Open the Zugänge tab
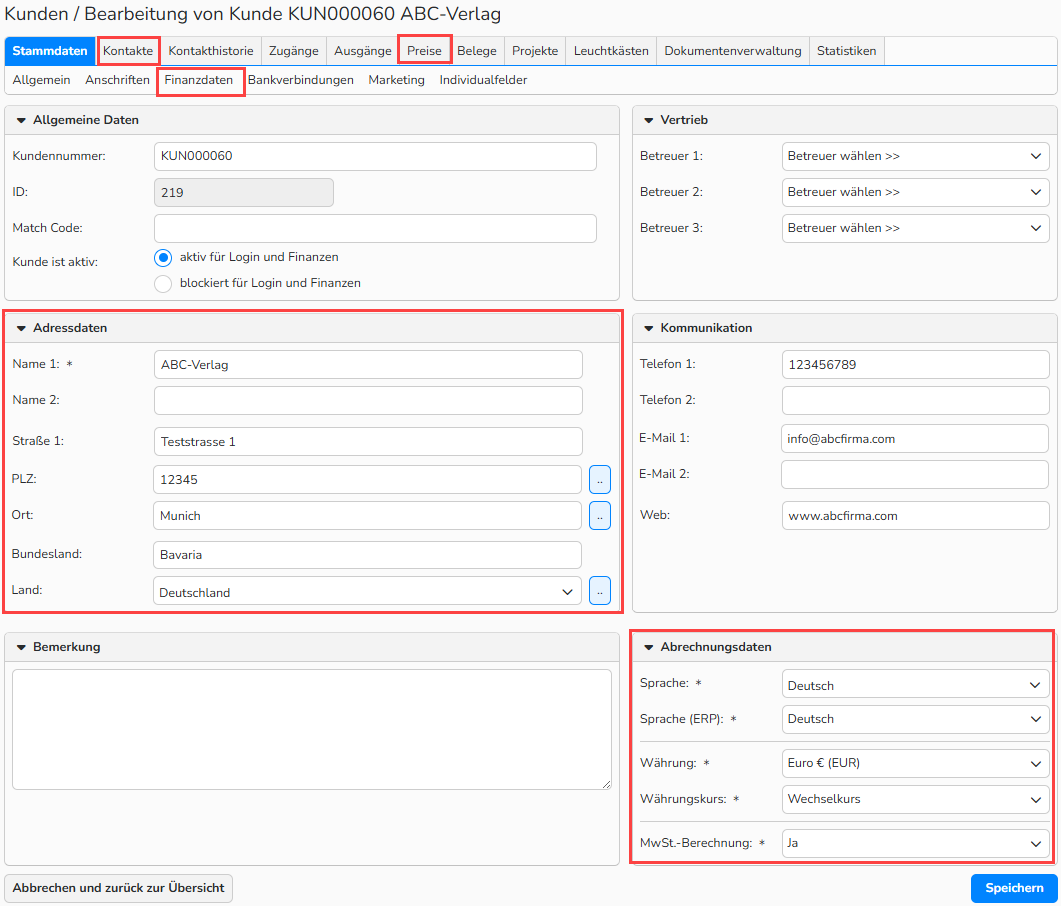Screen dimensions: 1061x906 [294, 51]
